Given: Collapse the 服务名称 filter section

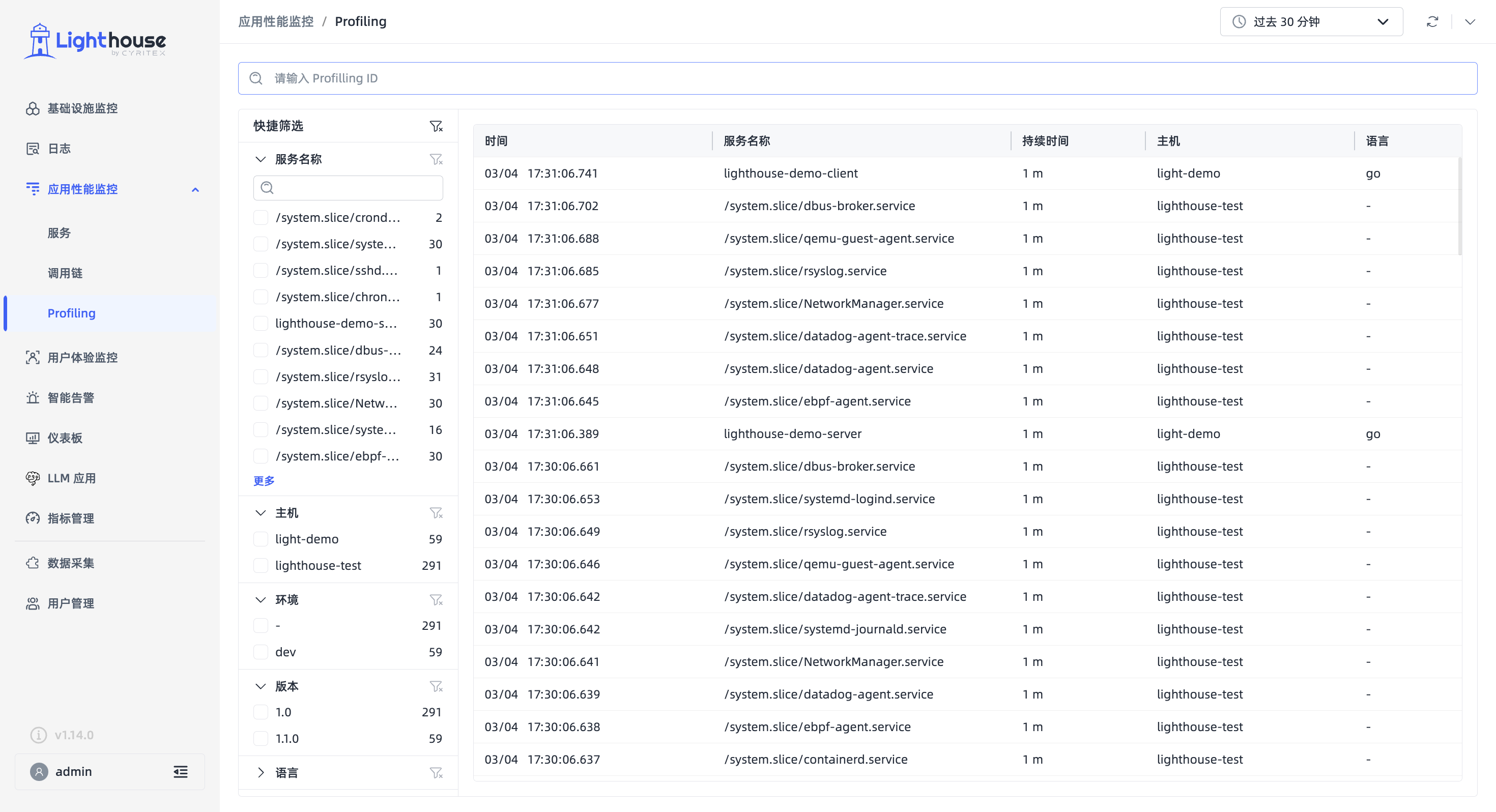Looking at the screenshot, I should coord(260,159).
